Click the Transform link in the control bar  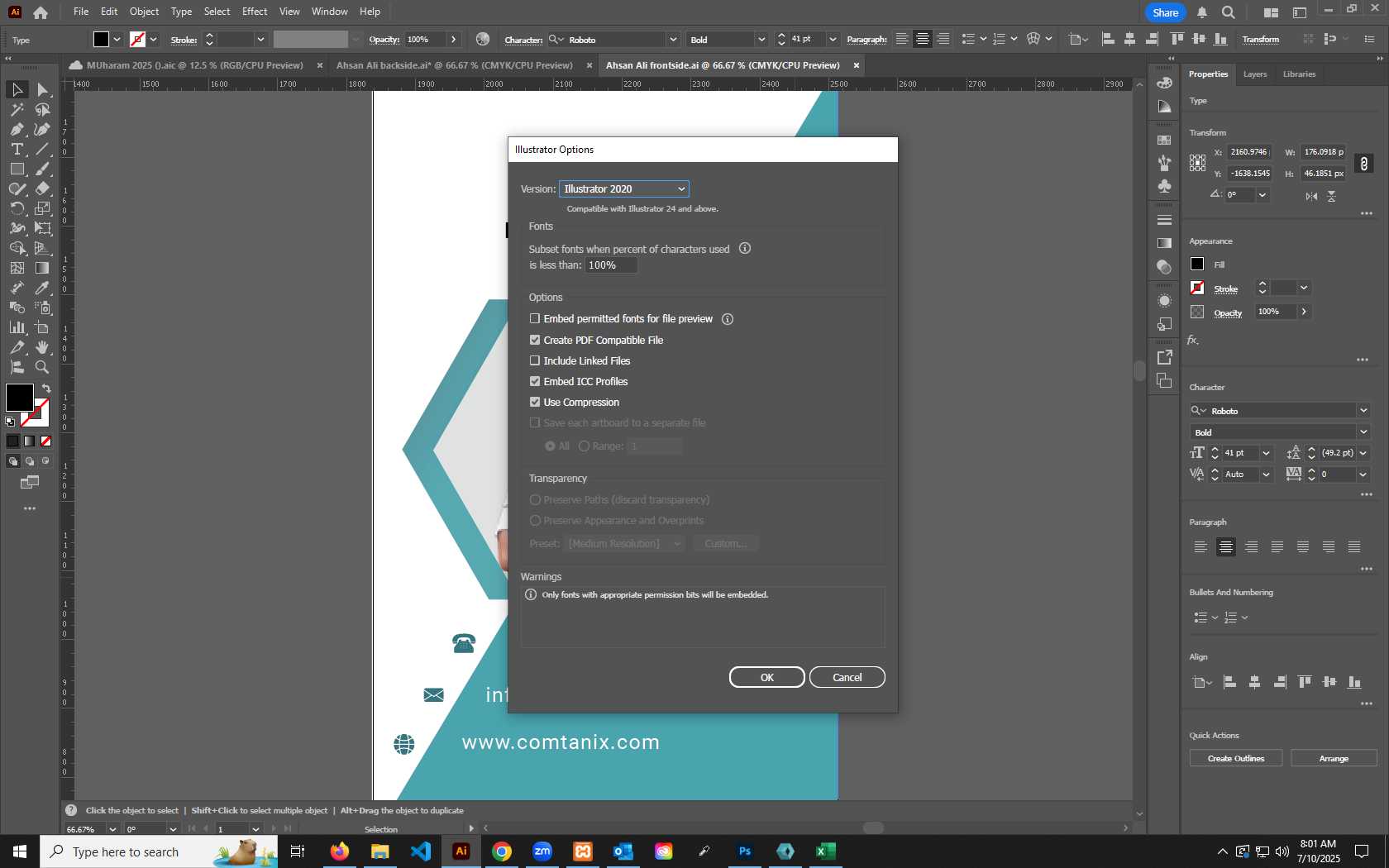click(x=1260, y=40)
